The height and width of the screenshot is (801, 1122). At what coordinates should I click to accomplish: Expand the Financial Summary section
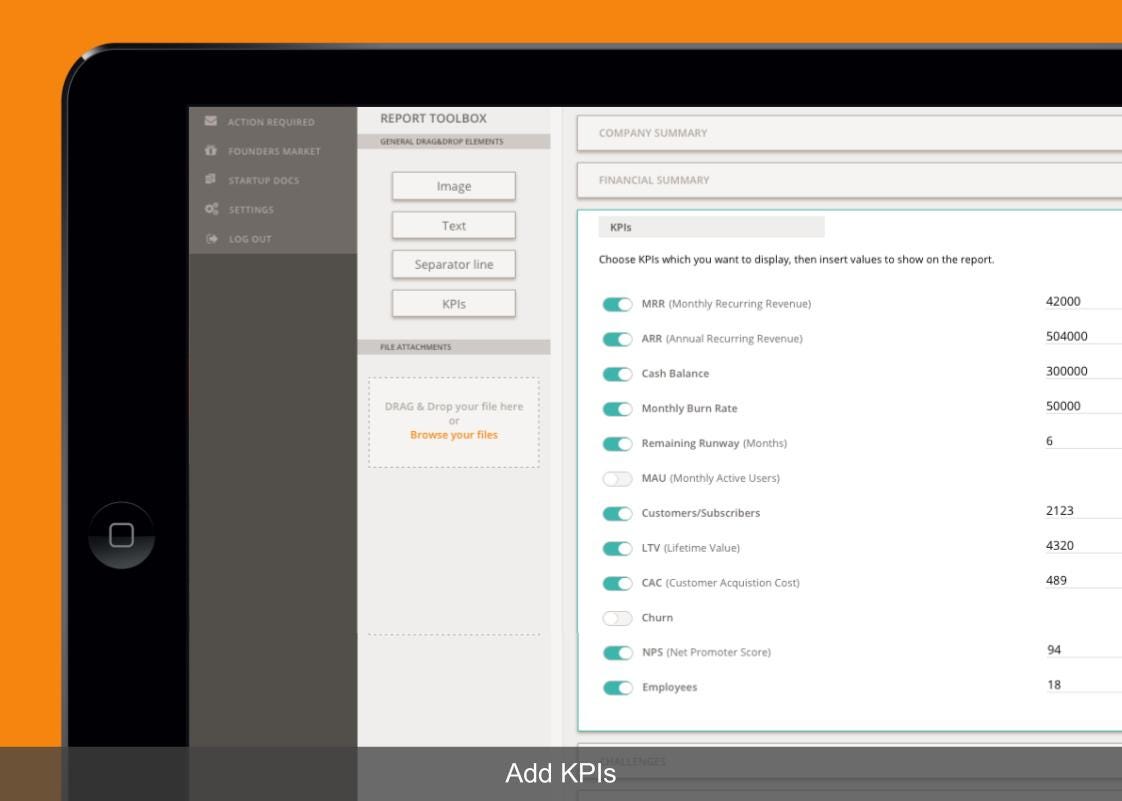tap(849, 180)
